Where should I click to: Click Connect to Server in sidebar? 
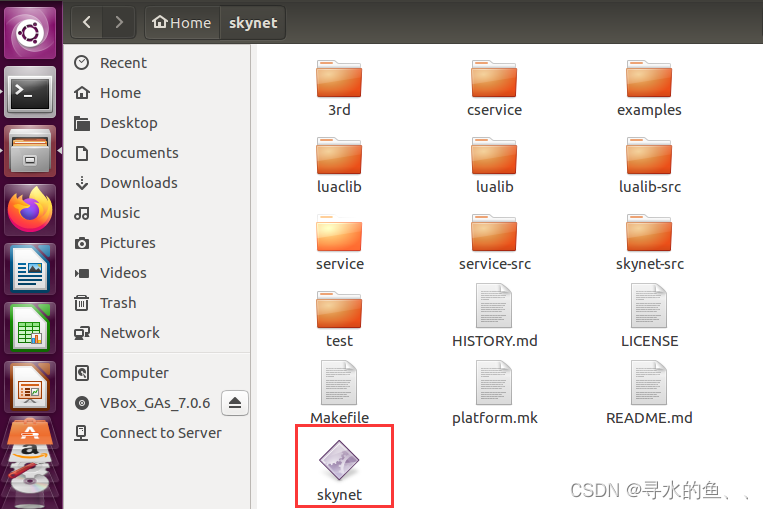(157, 433)
